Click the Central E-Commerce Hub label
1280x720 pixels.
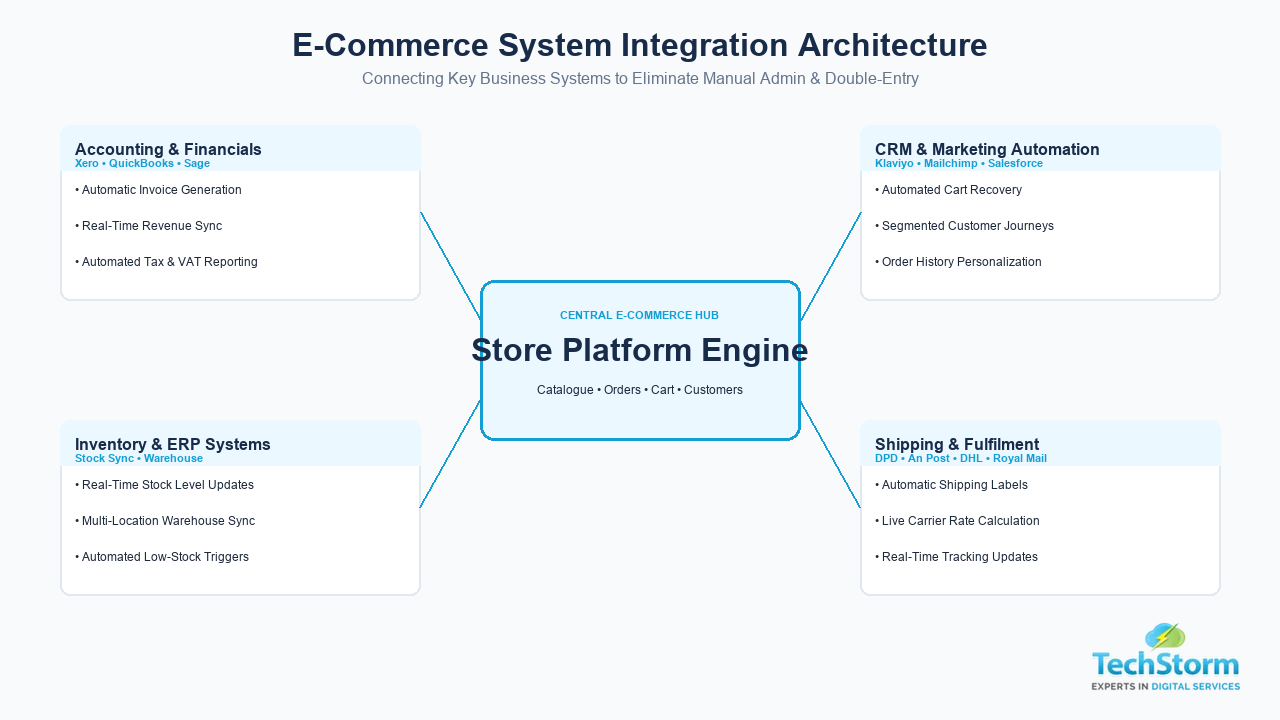[639, 315]
